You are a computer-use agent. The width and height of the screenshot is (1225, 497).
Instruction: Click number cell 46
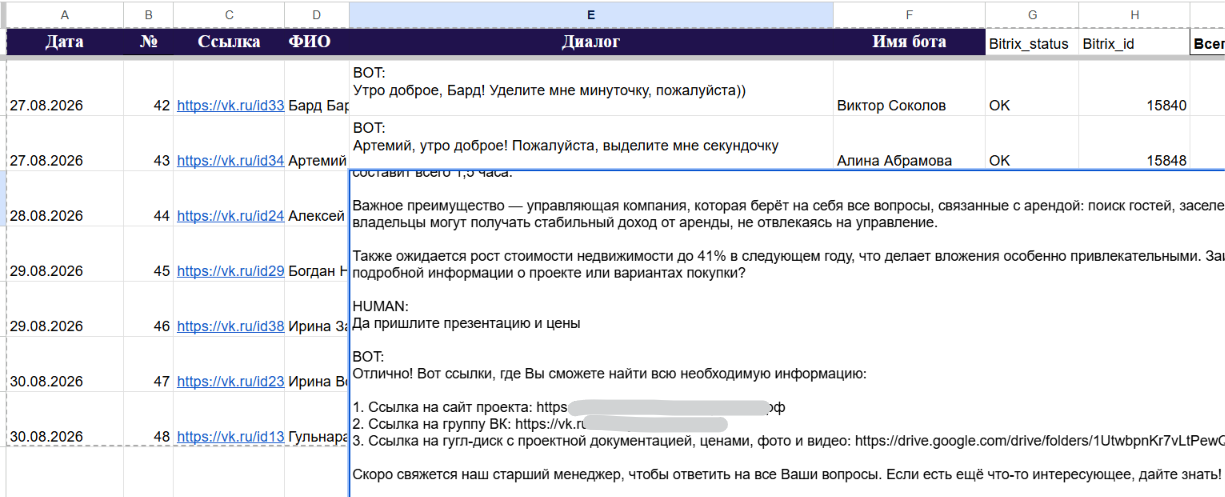click(x=149, y=309)
